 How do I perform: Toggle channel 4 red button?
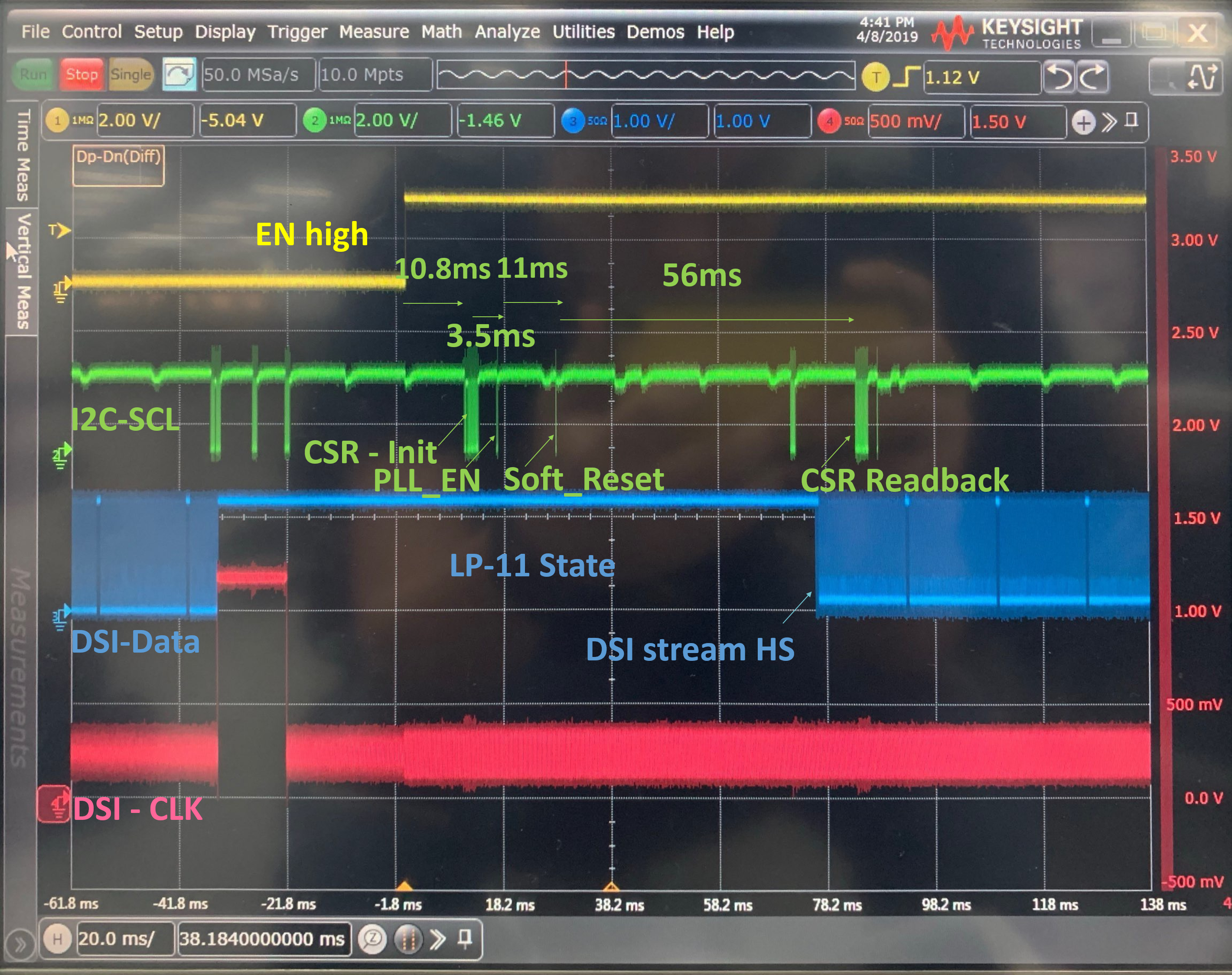click(x=829, y=122)
